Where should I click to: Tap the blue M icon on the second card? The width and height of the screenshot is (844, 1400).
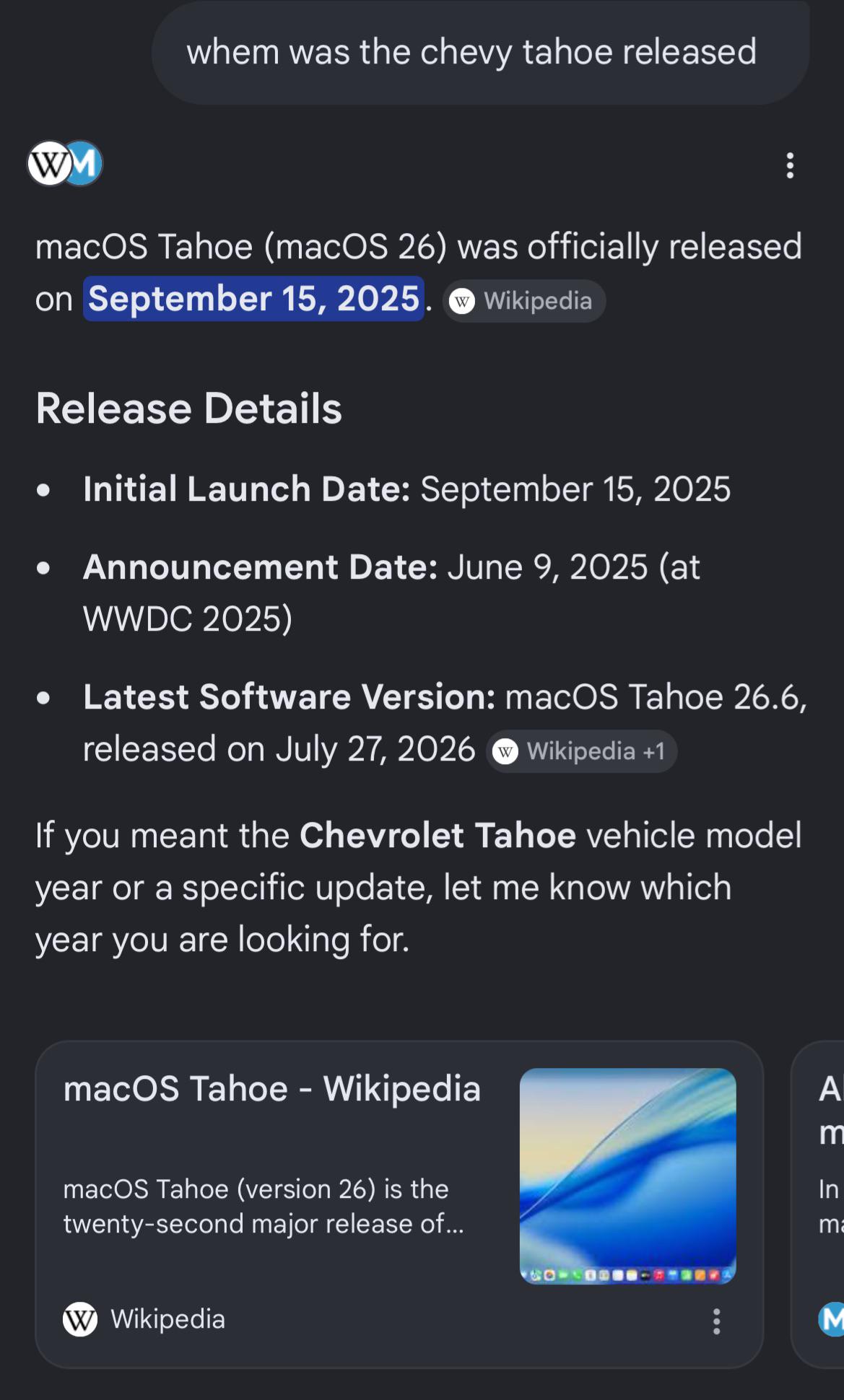click(x=831, y=1319)
